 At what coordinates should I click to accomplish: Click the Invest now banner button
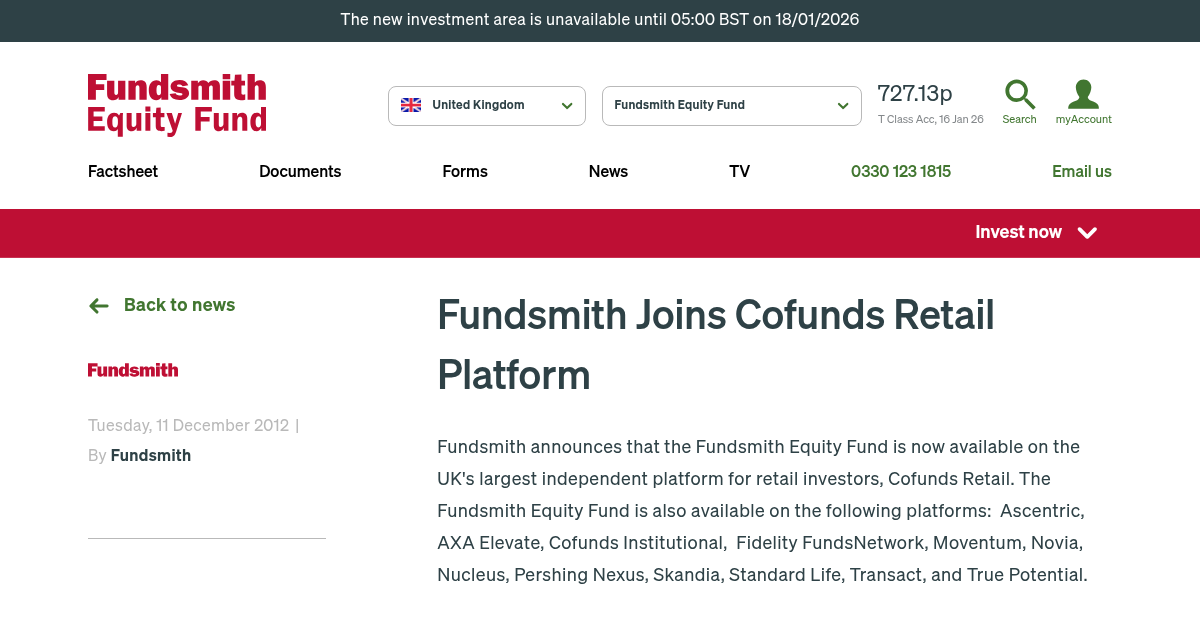point(1018,233)
